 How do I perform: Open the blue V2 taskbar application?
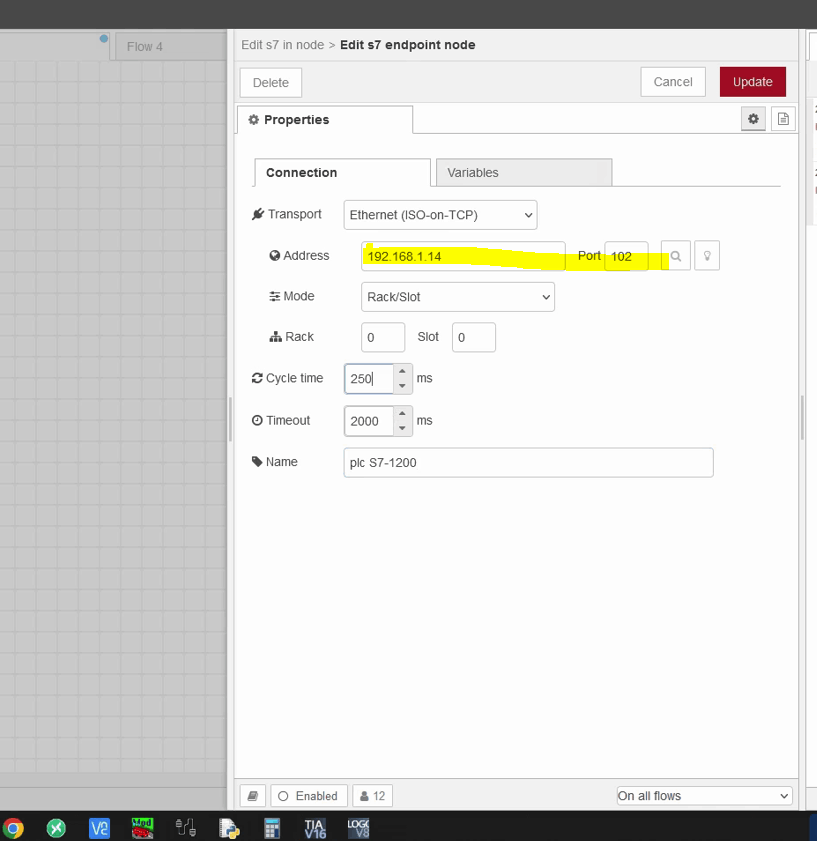[99, 828]
